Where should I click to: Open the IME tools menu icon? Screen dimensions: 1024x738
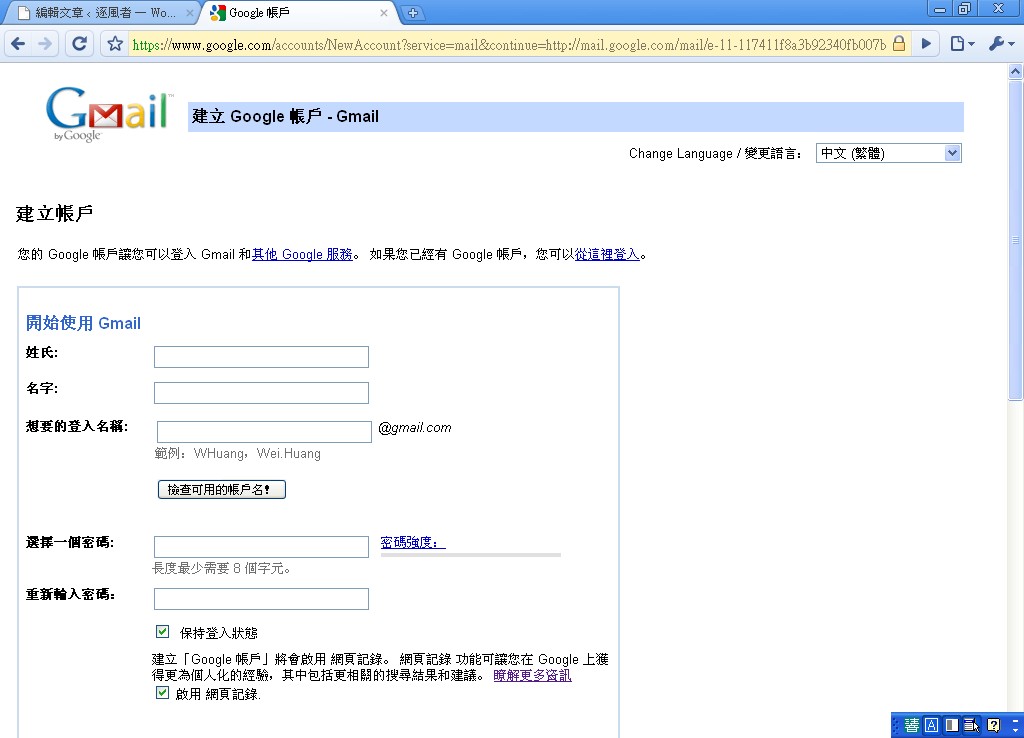[x=972, y=725]
